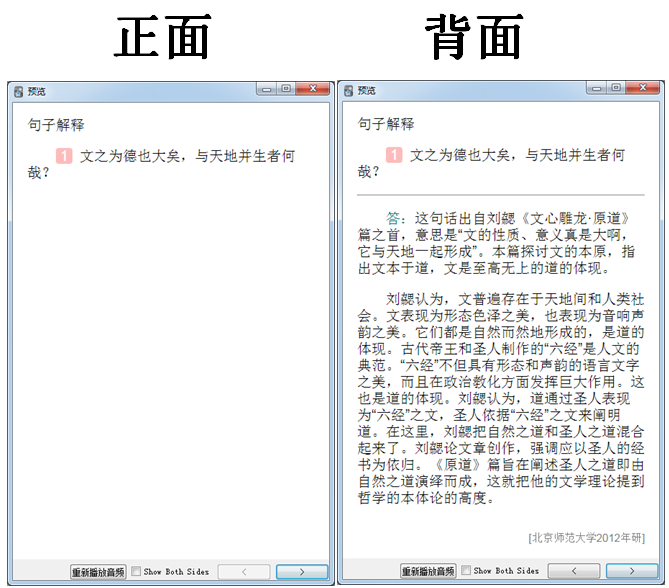This screenshot has width=669, height=588.
Task: Go to next card in left window
Action: tap(302, 572)
